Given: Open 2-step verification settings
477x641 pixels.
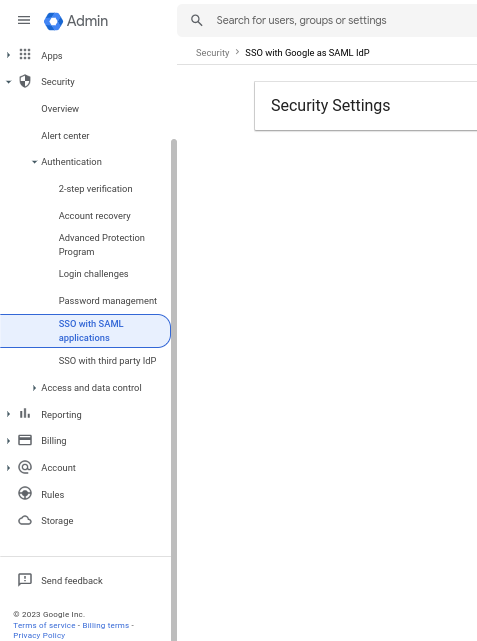Looking at the screenshot, I should 95,188.
